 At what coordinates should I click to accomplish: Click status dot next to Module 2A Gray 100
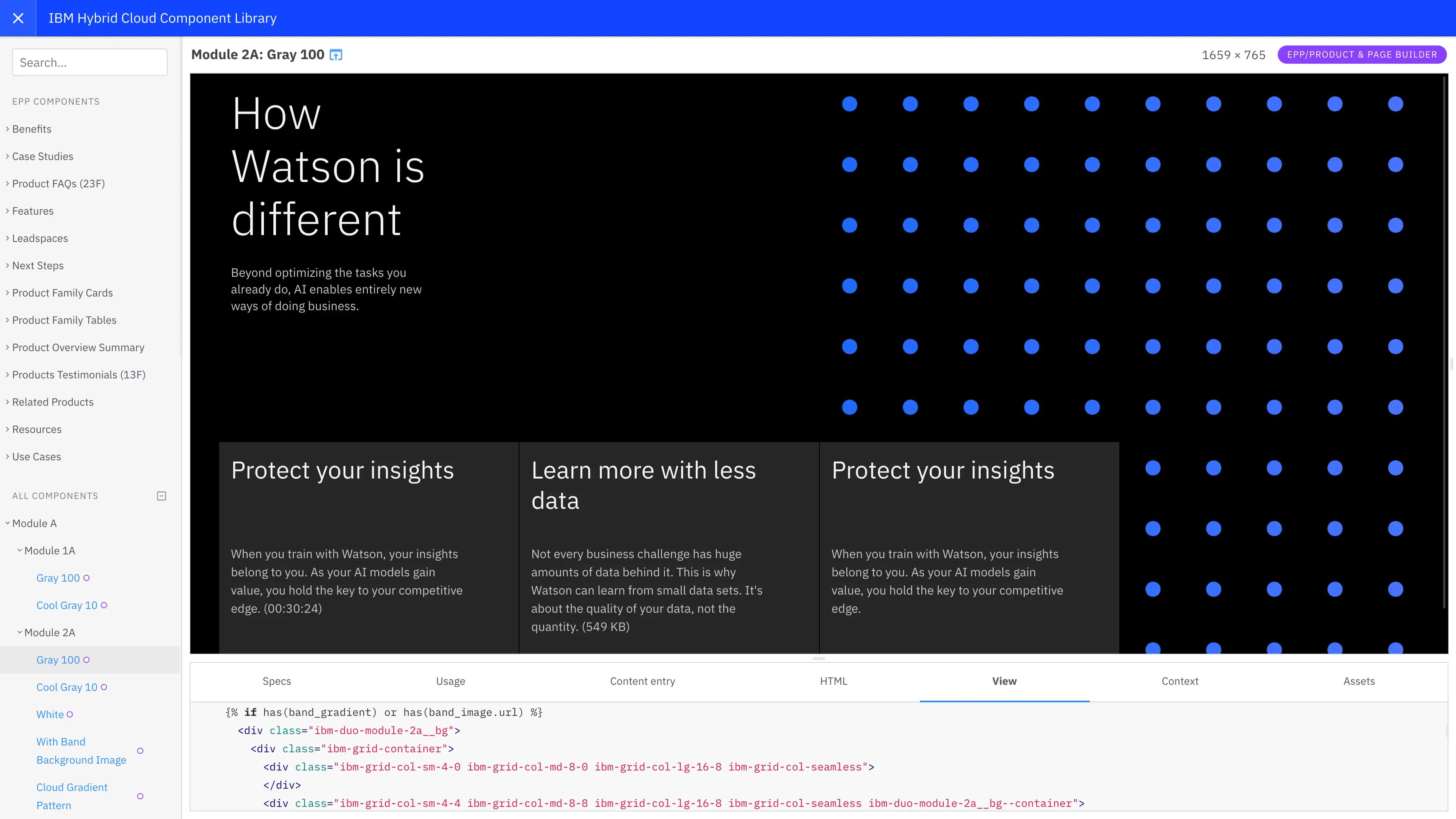pos(86,660)
